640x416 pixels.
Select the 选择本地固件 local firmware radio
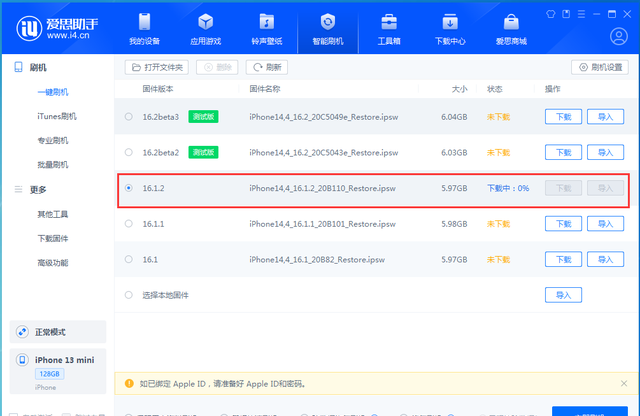129,295
